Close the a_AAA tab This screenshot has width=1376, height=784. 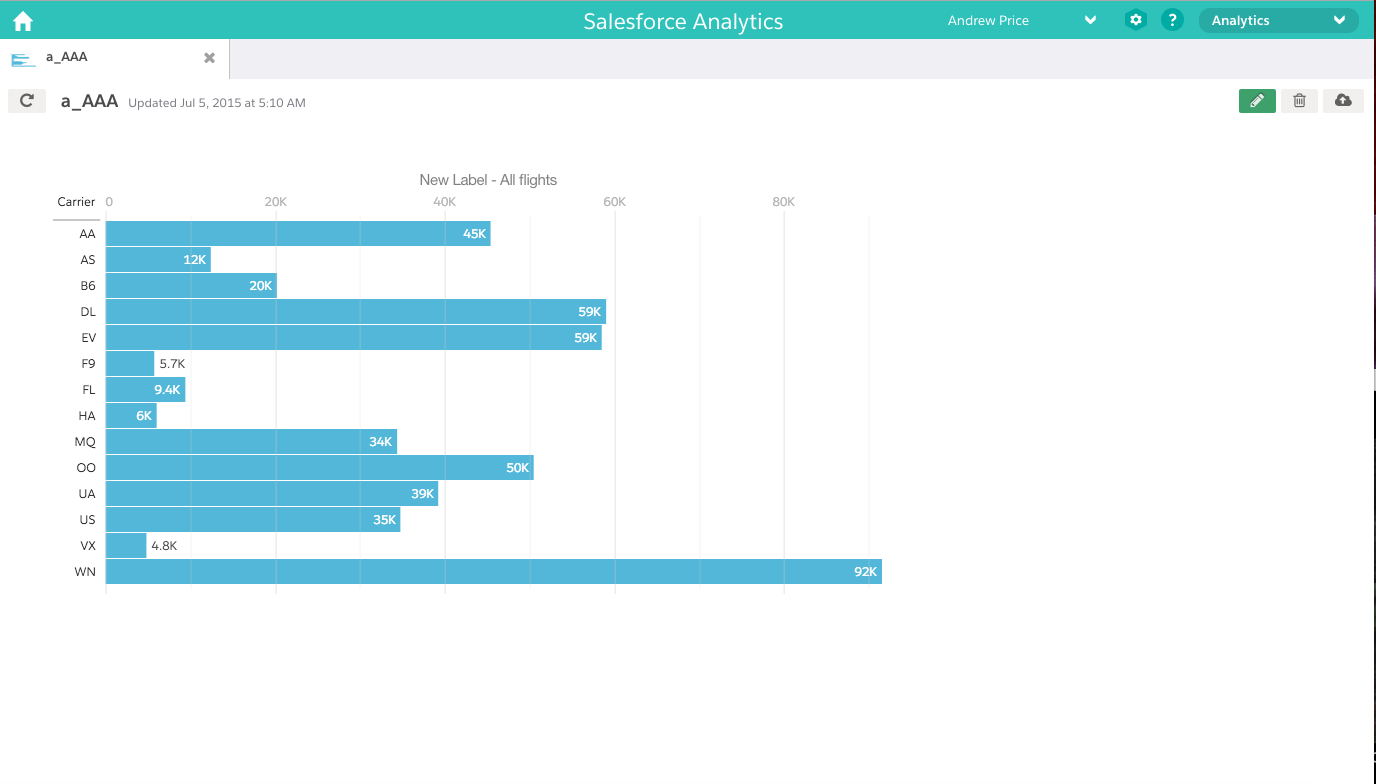[209, 58]
